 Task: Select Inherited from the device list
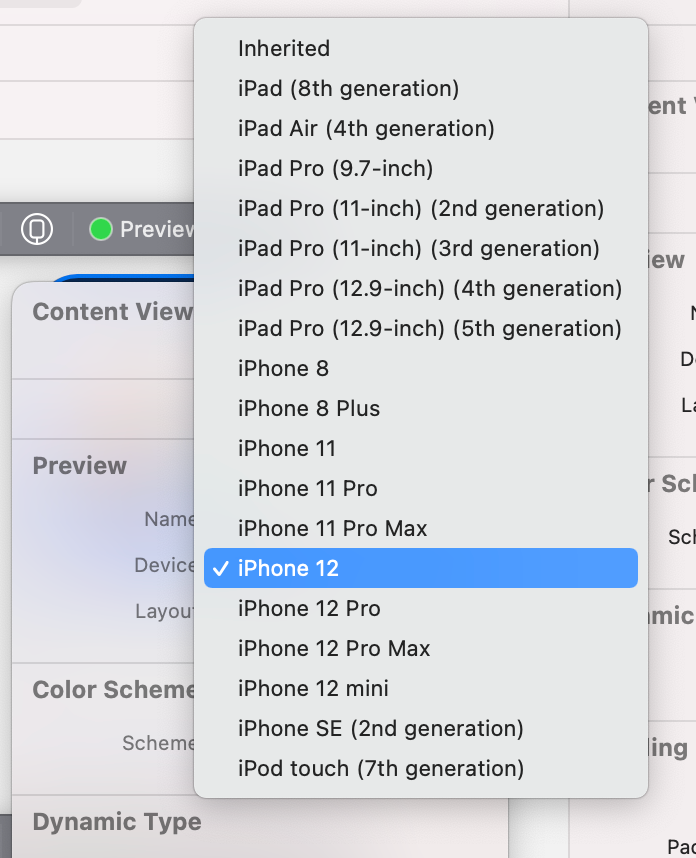284,48
